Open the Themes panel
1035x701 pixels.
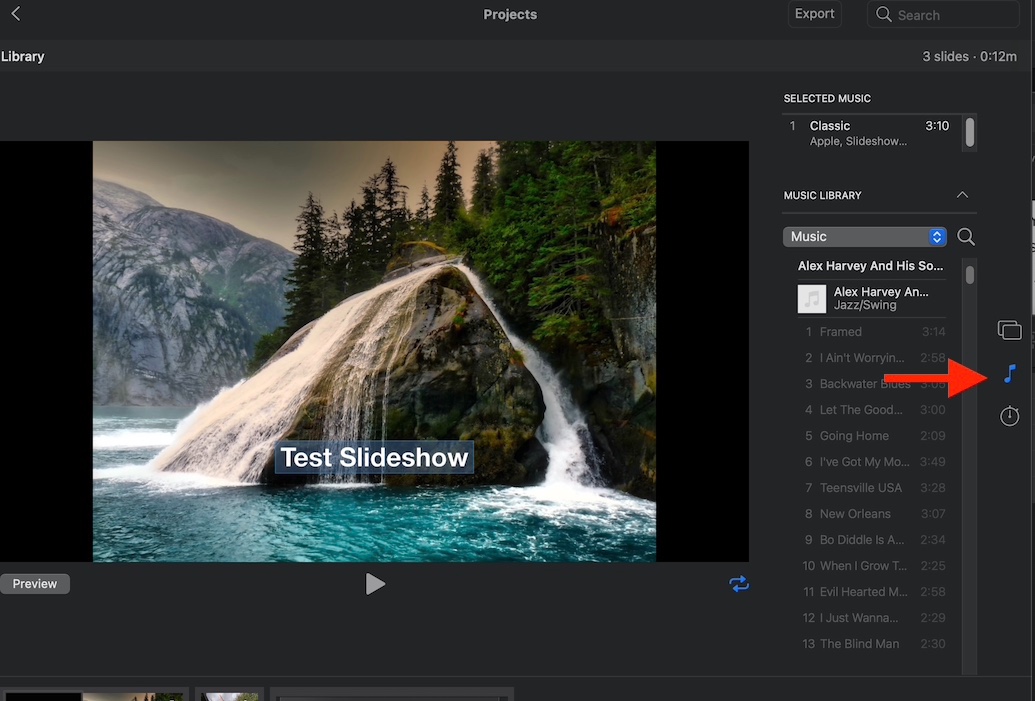tap(1009, 329)
